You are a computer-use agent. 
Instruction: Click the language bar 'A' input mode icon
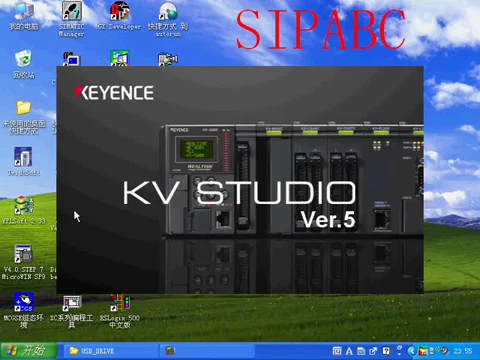[349, 351]
